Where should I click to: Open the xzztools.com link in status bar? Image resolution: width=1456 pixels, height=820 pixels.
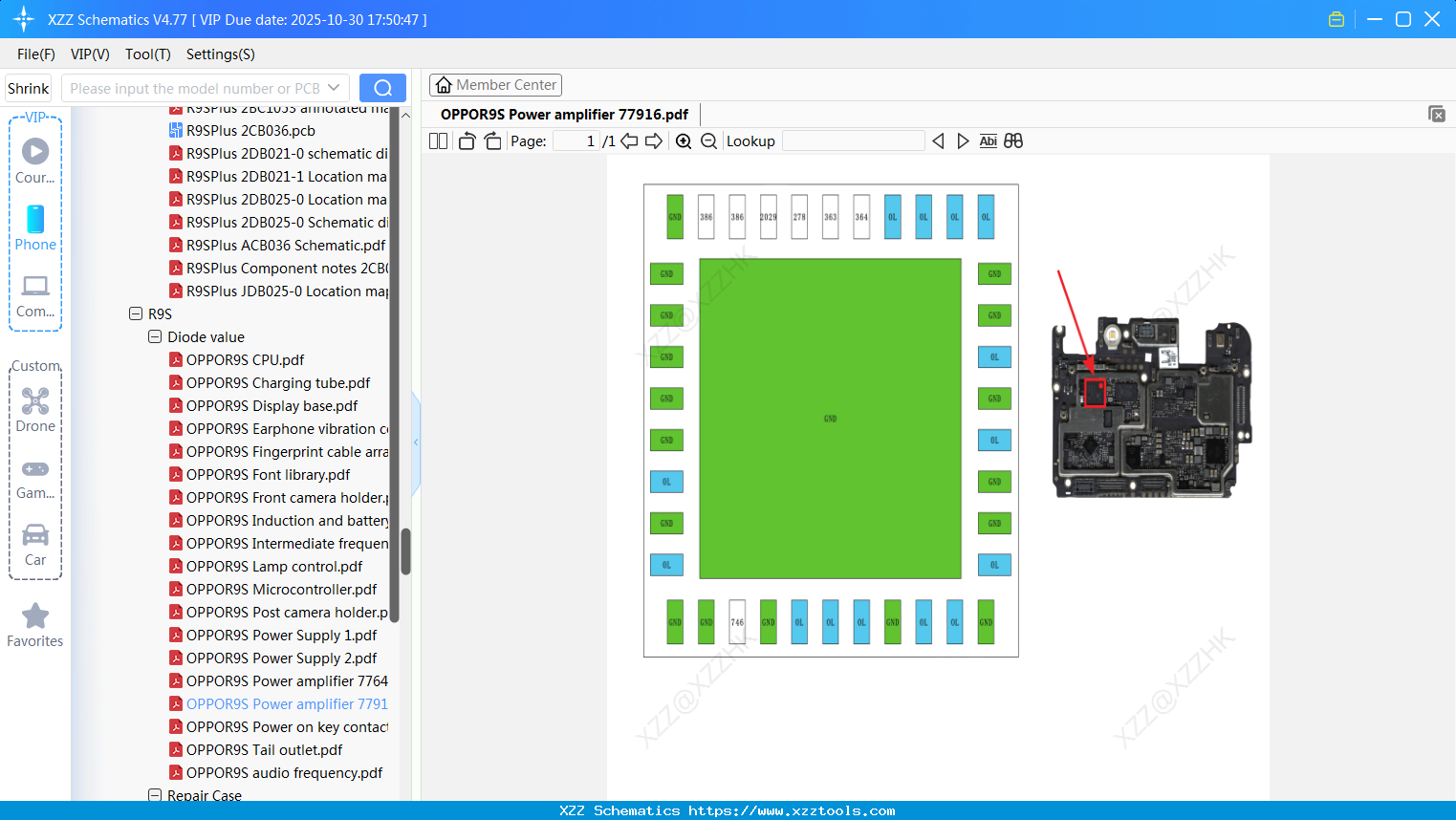792,810
